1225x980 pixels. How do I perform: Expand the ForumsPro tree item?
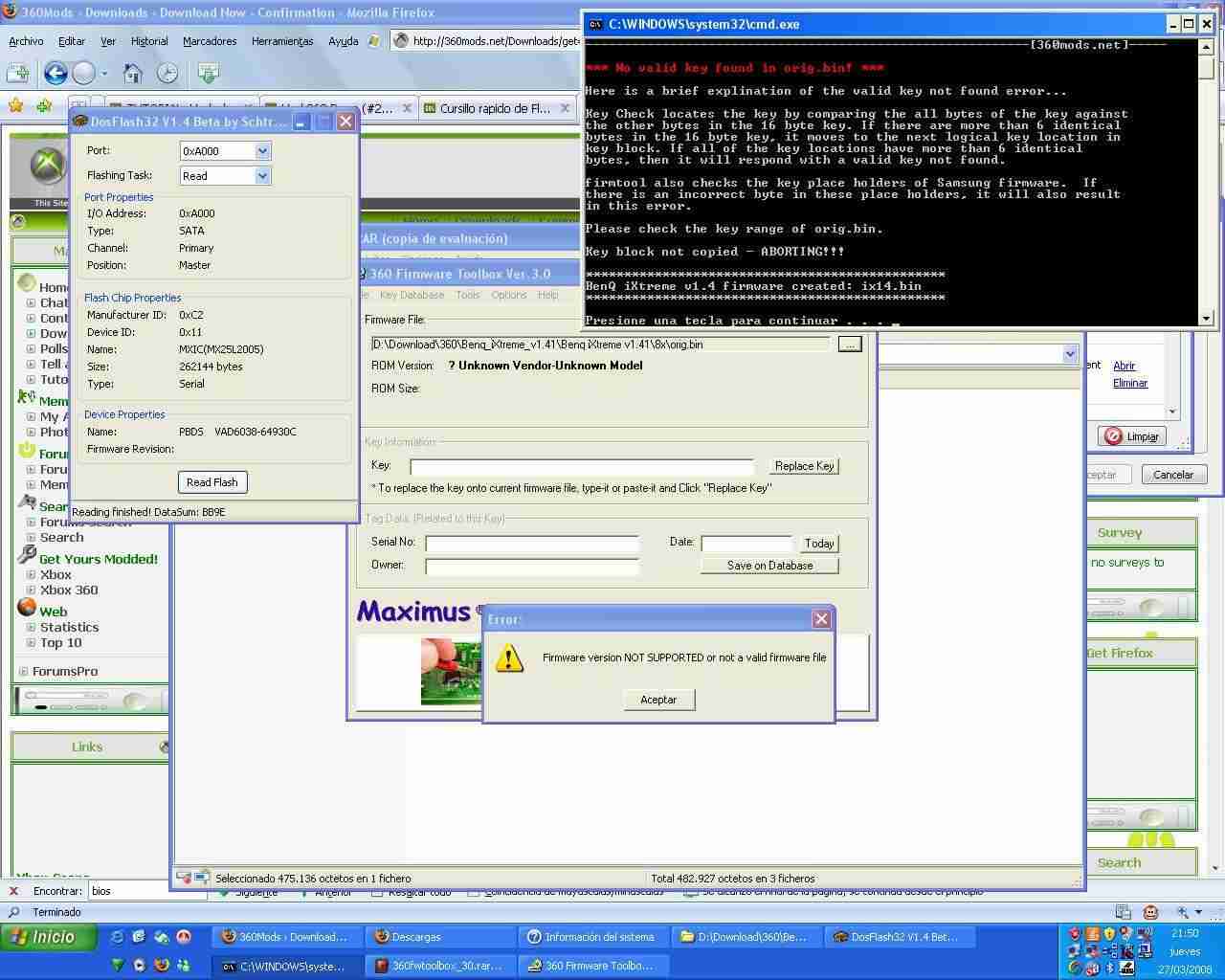click(x=24, y=672)
